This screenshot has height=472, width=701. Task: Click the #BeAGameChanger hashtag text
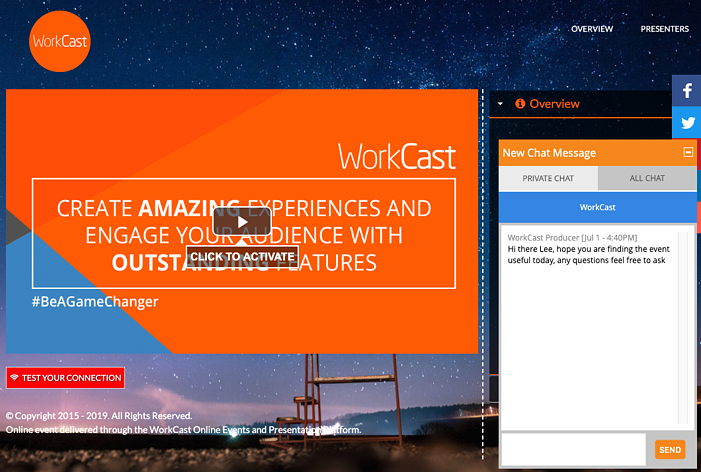tap(95, 302)
